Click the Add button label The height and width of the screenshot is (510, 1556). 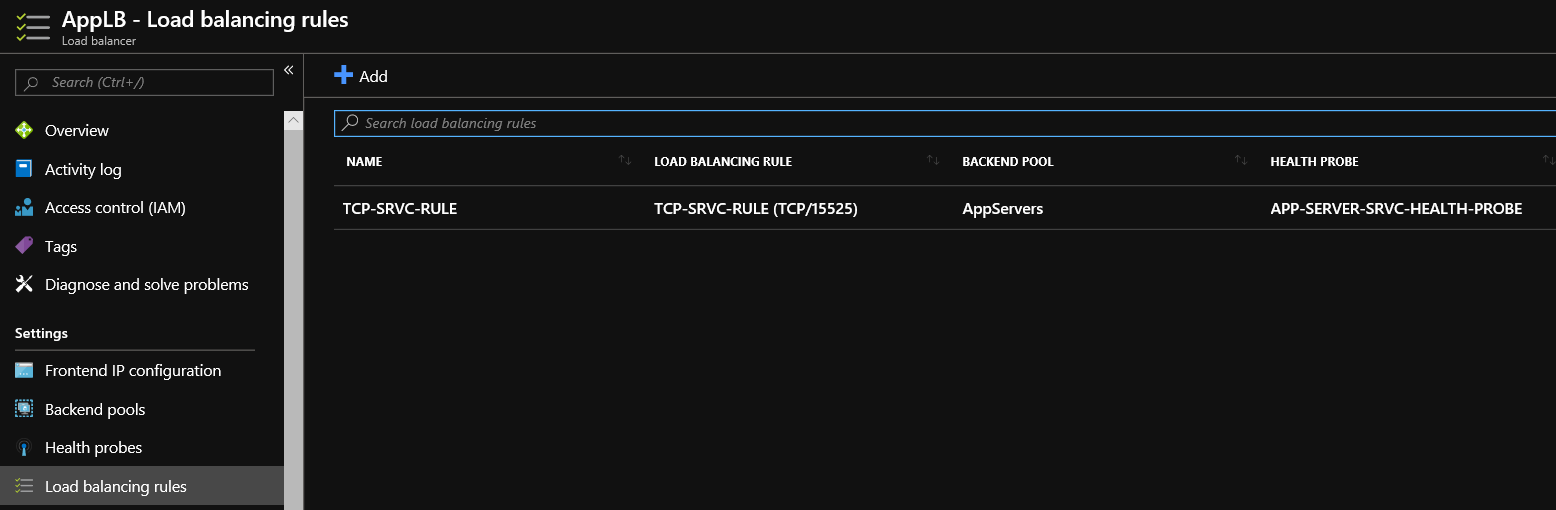pos(373,76)
